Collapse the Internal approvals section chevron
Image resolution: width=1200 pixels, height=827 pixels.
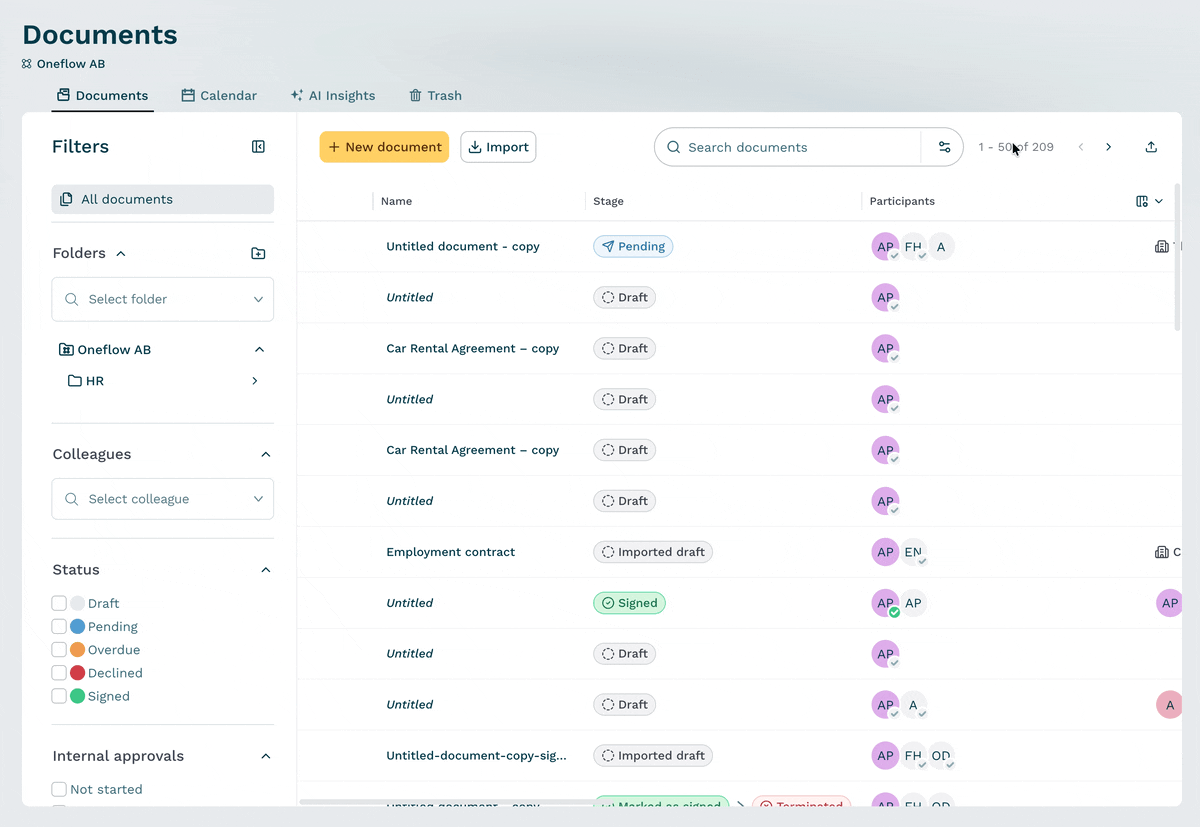click(x=266, y=756)
